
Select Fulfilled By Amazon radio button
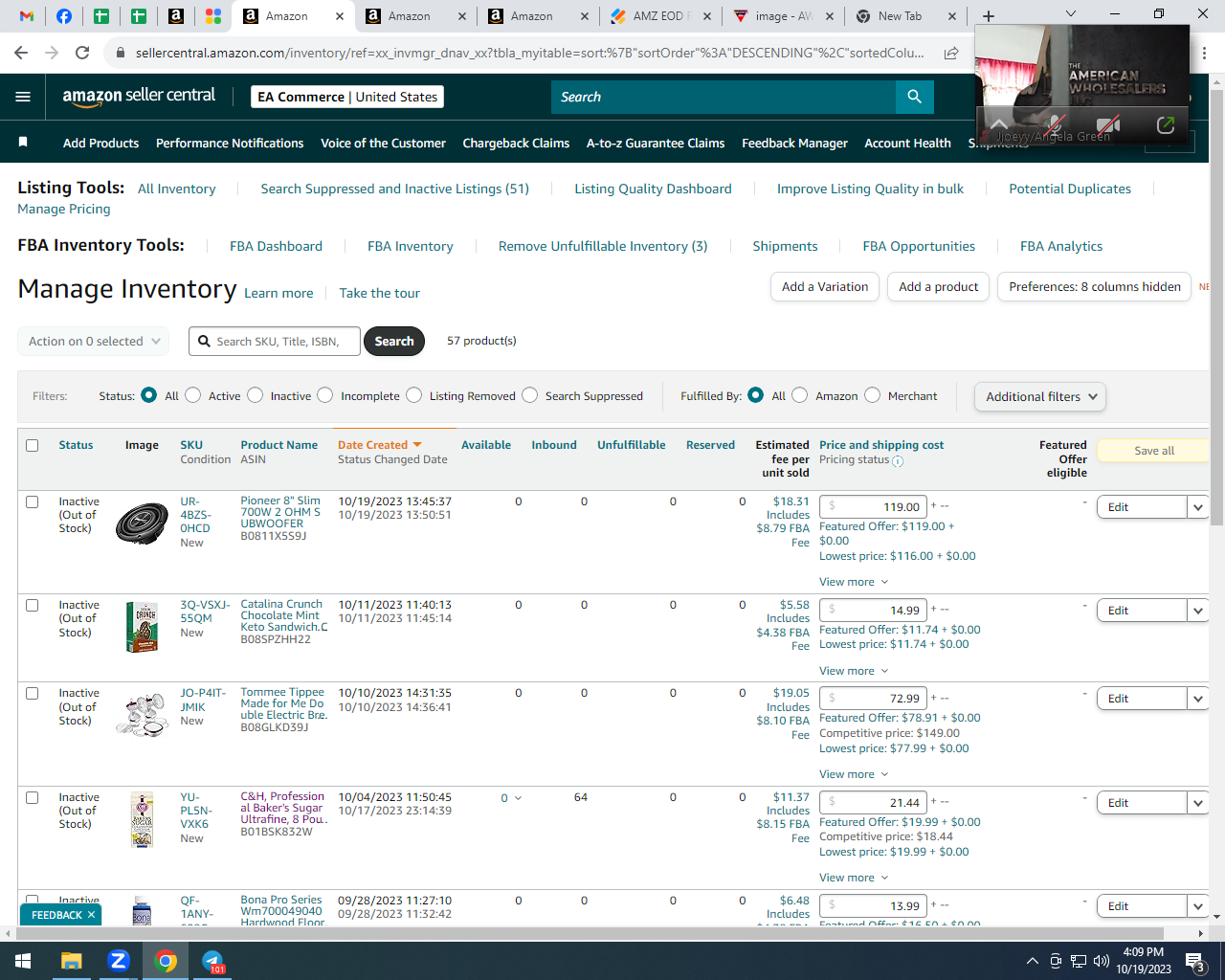pos(800,395)
